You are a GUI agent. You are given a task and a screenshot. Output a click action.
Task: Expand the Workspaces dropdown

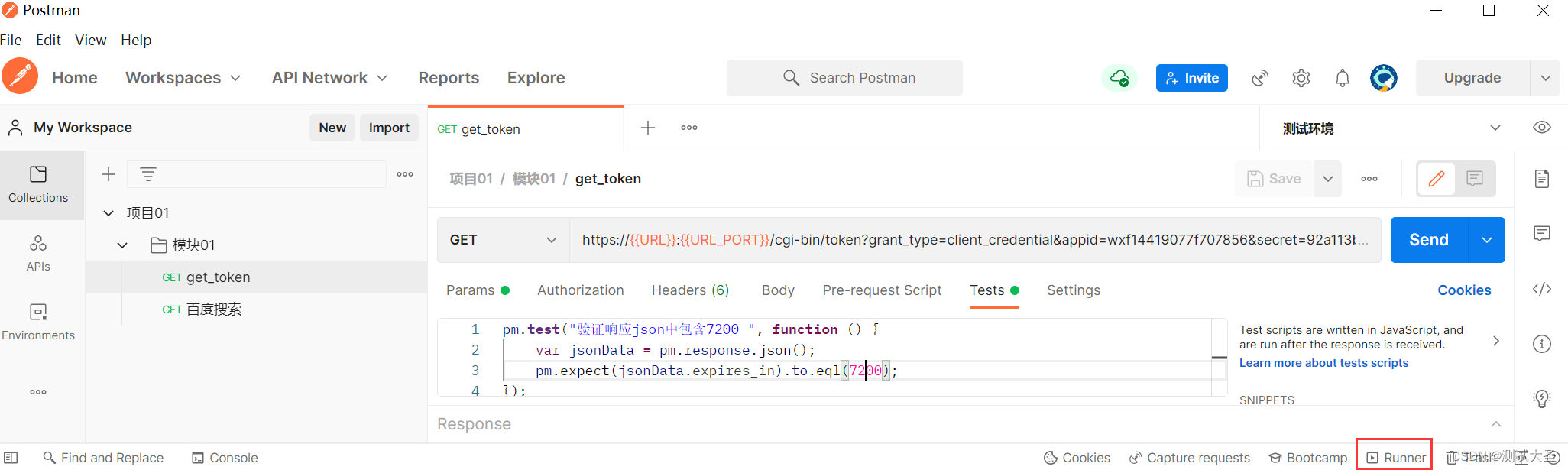(183, 78)
